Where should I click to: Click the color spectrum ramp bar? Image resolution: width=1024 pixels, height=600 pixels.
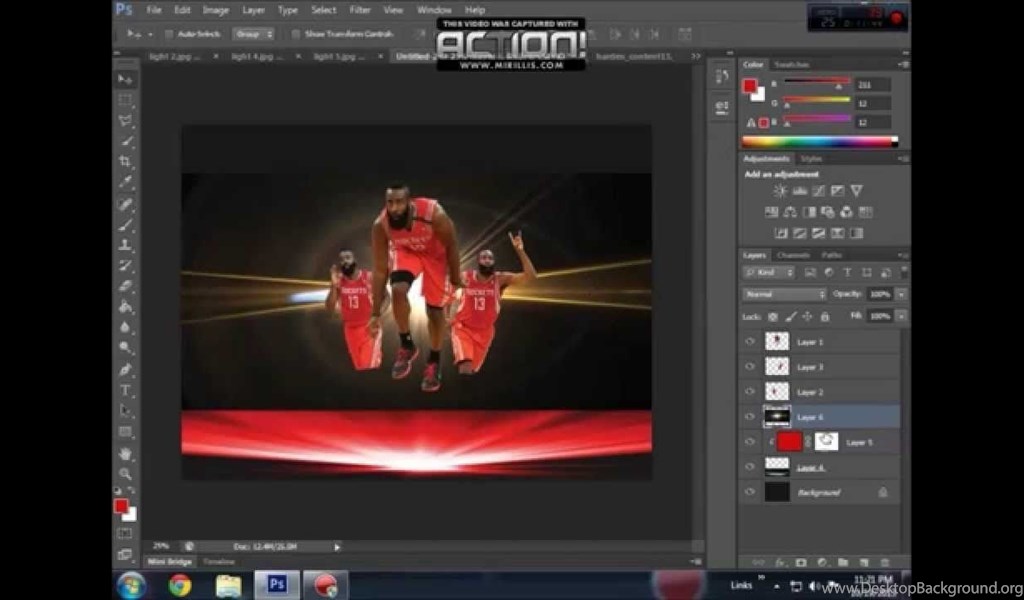tap(819, 142)
